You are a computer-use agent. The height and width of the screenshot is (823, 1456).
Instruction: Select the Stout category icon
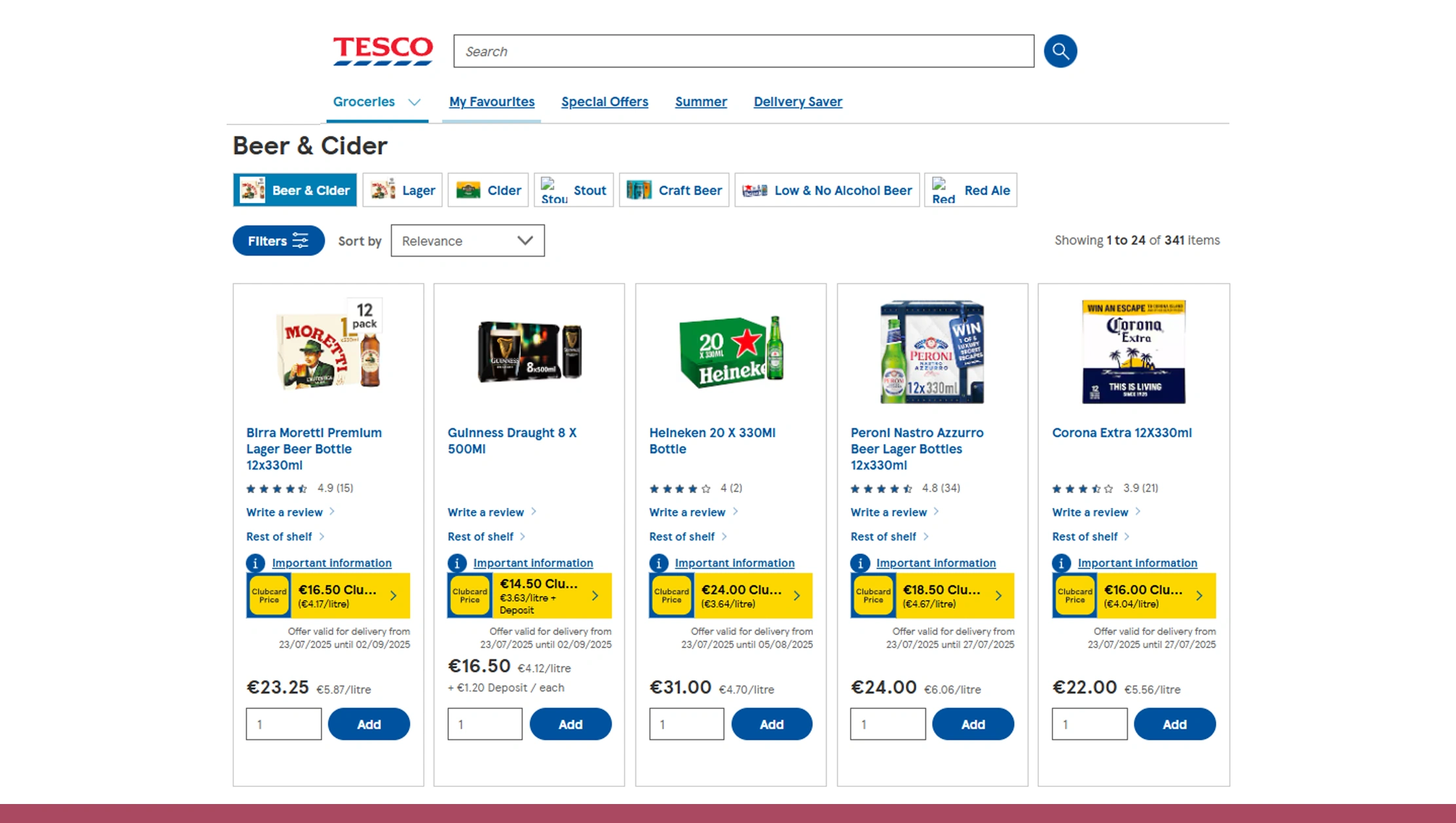[552, 190]
